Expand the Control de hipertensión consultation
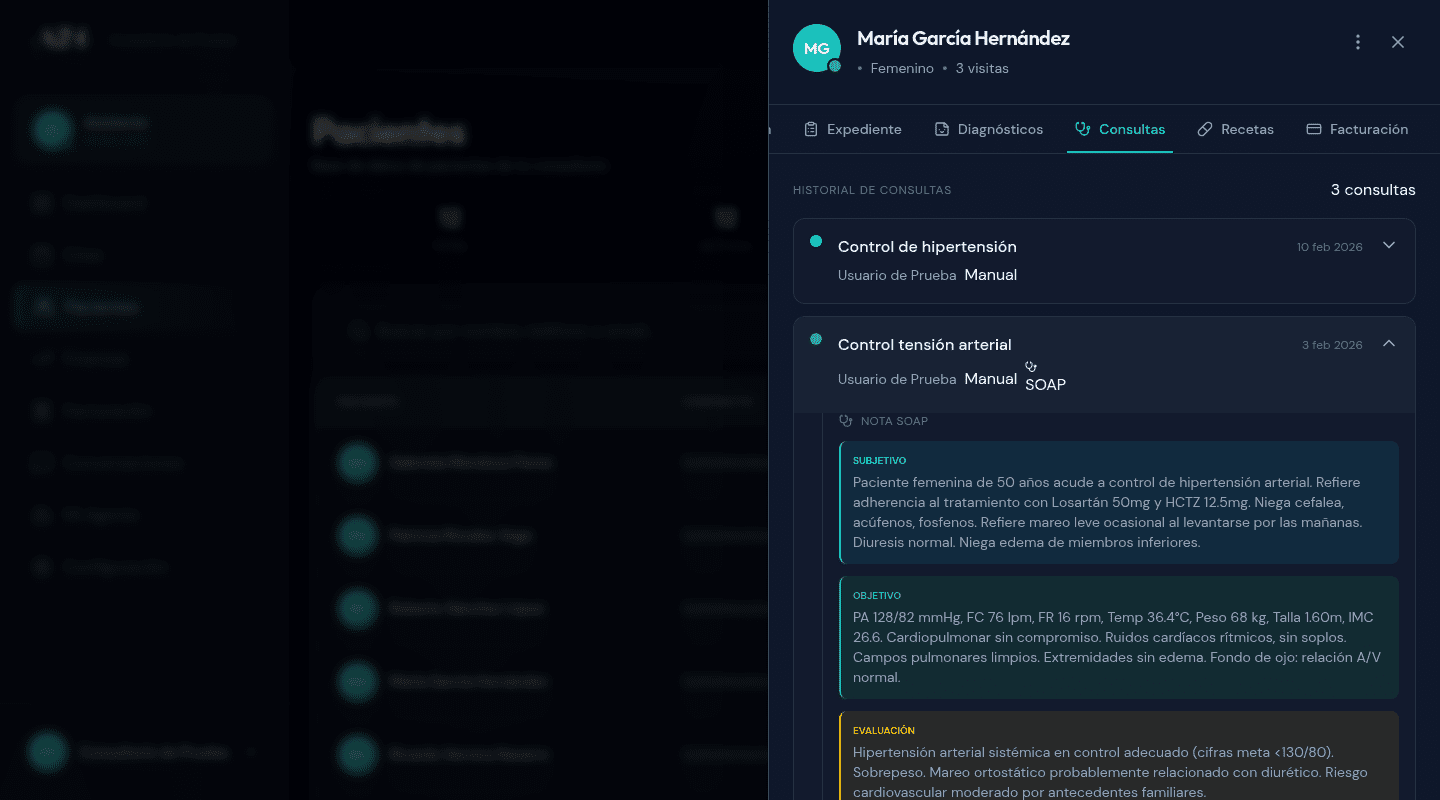The image size is (1440, 800). 1388,246
